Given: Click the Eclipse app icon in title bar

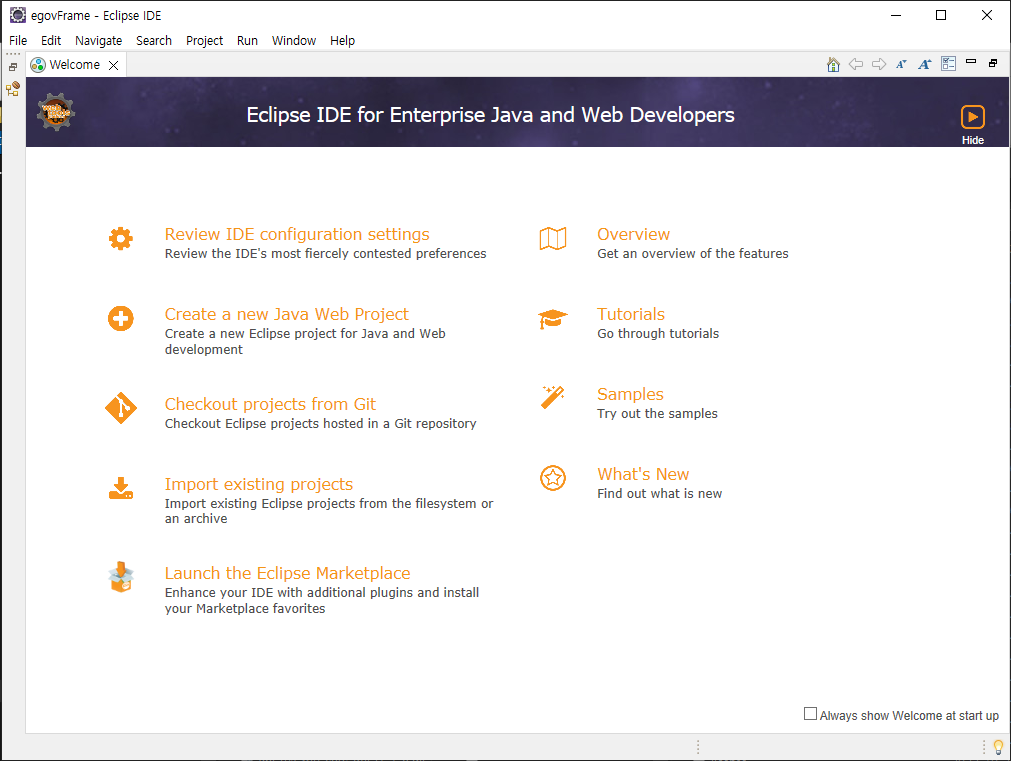Looking at the screenshot, I should point(17,15).
